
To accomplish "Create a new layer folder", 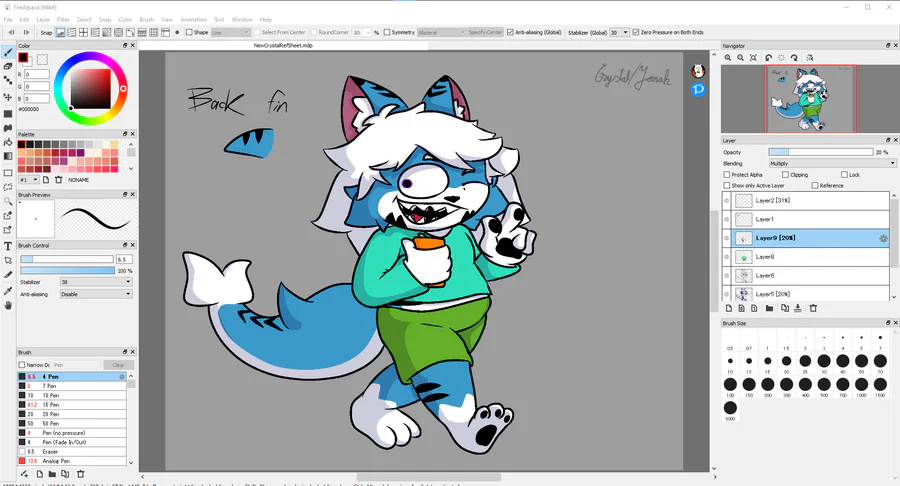I will [770, 308].
